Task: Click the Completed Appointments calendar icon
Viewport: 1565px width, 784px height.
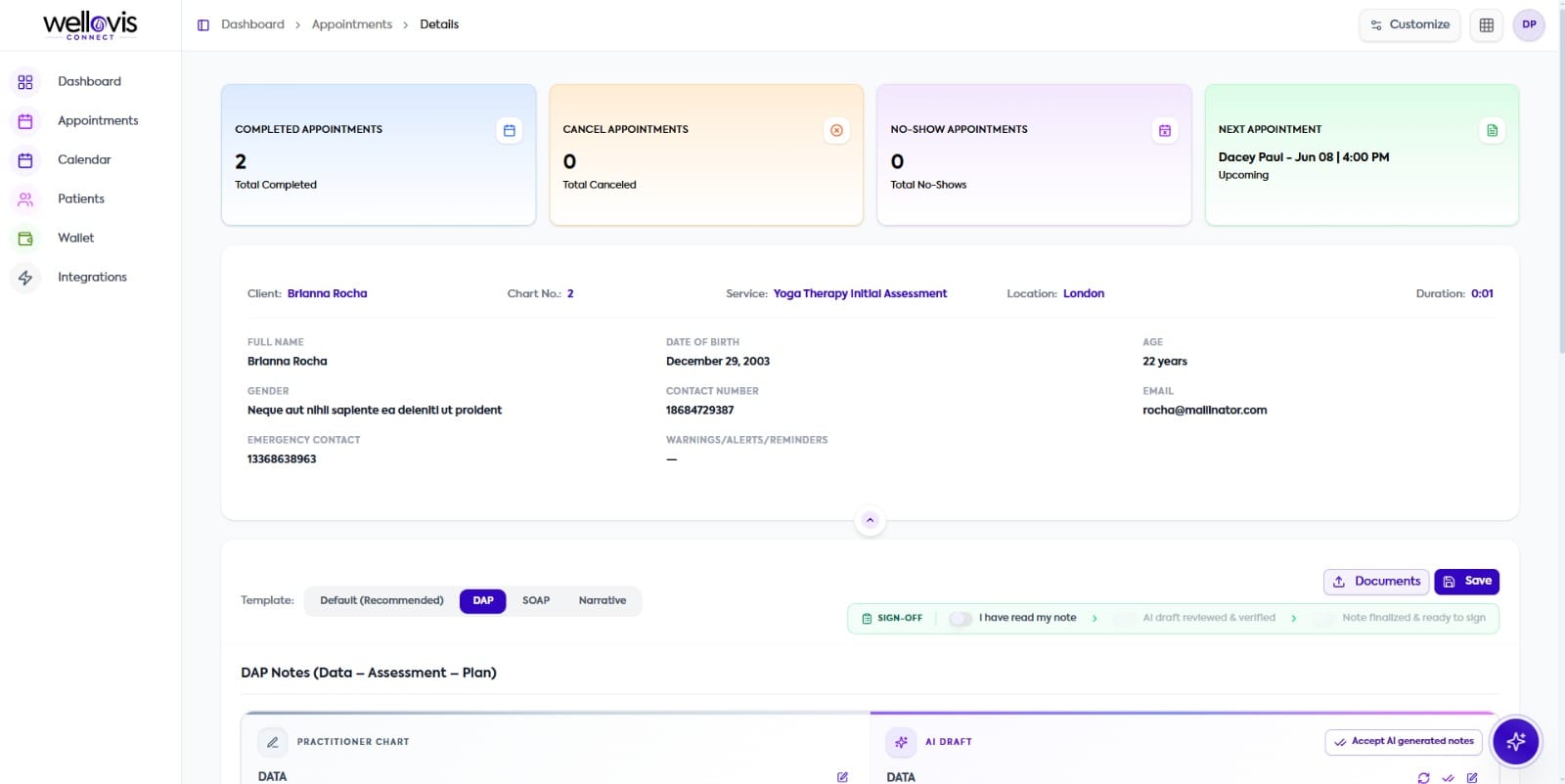Action: [510, 130]
